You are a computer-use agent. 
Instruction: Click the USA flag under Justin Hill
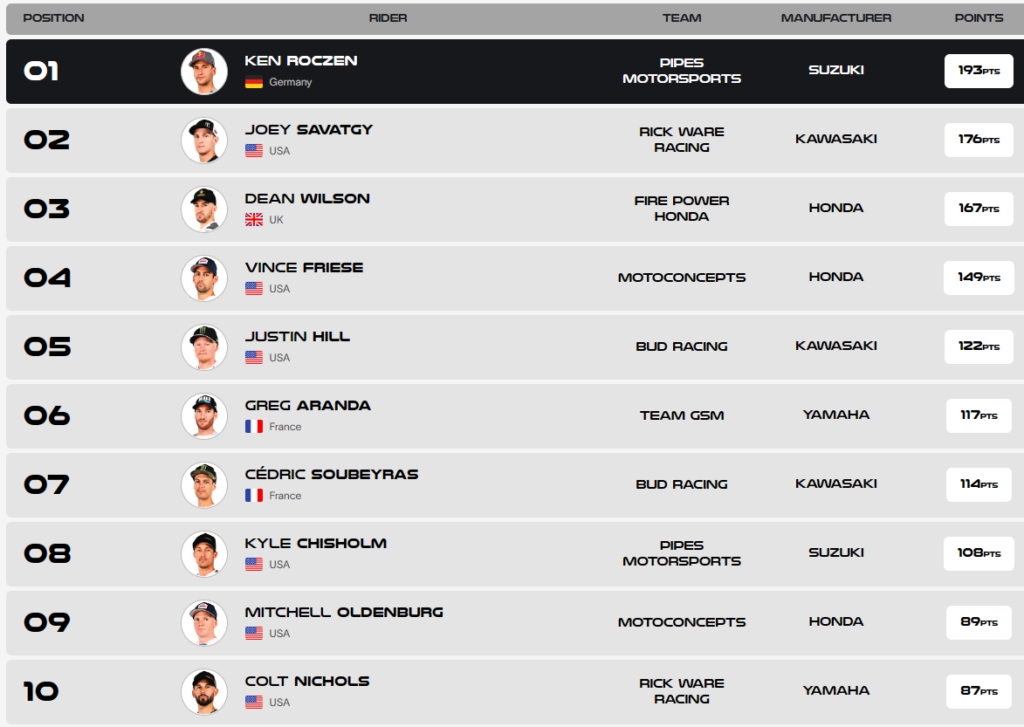[254, 358]
